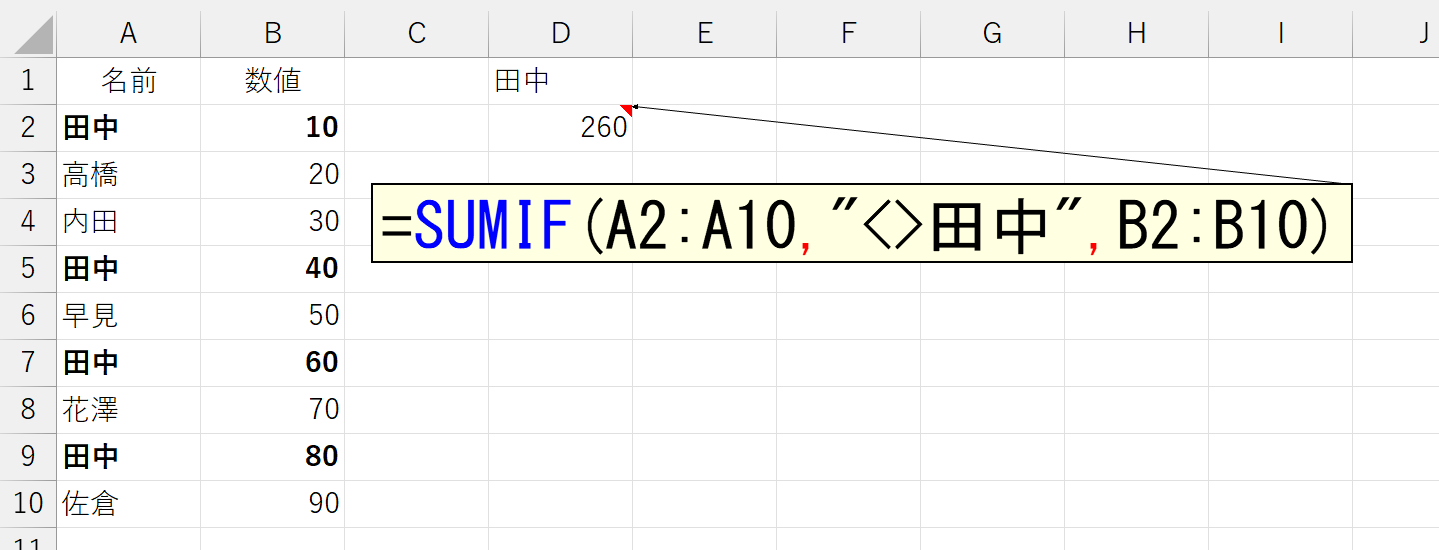Screen dimensions: 1439x550
Task: Click cell B6 with value 50
Action: click(x=272, y=316)
